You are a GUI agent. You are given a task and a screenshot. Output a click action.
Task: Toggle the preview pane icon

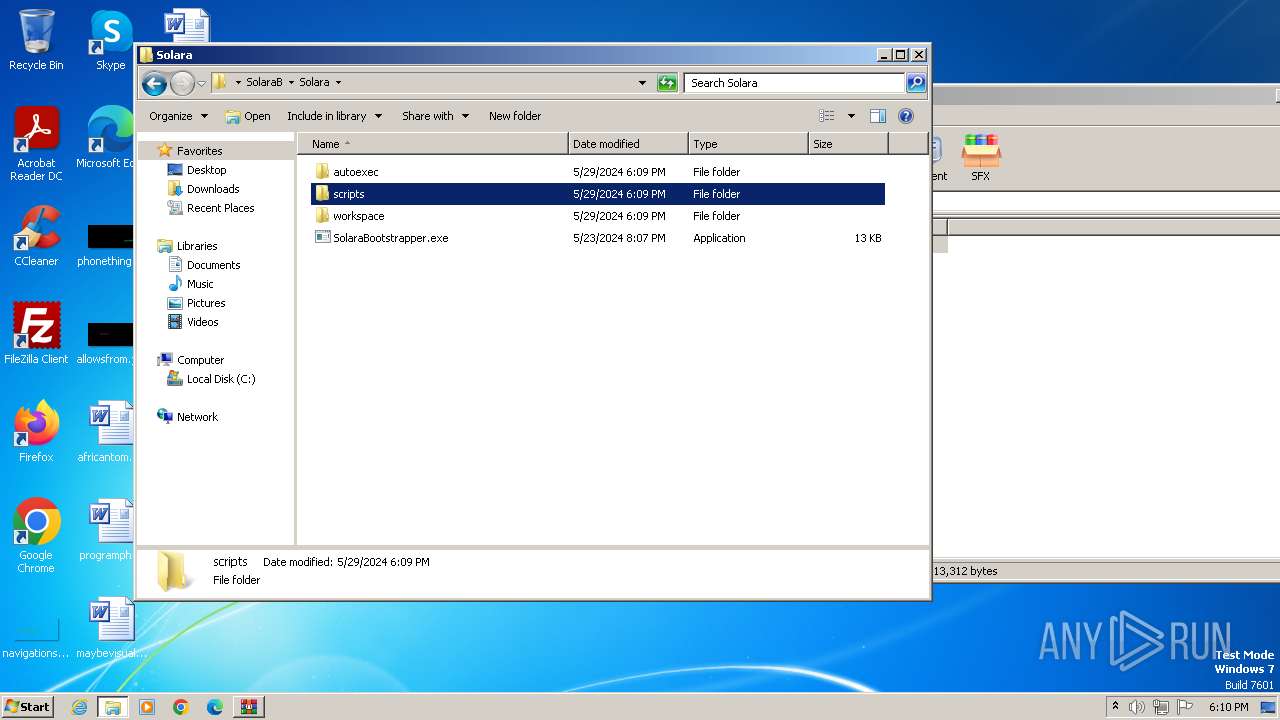(878, 116)
